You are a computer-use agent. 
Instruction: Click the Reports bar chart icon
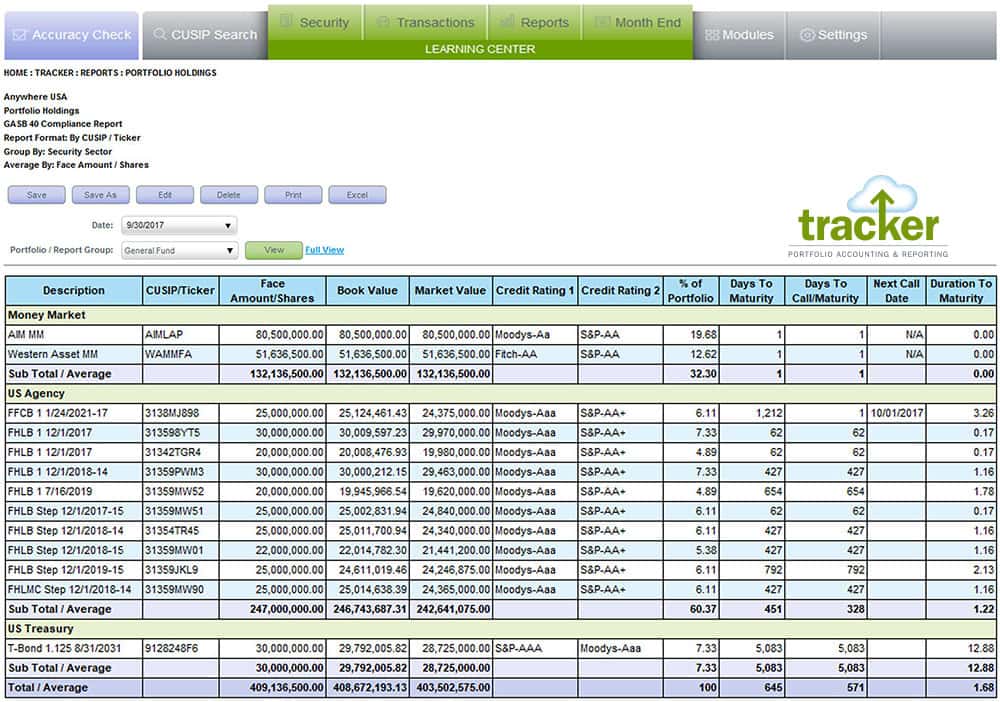507,22
